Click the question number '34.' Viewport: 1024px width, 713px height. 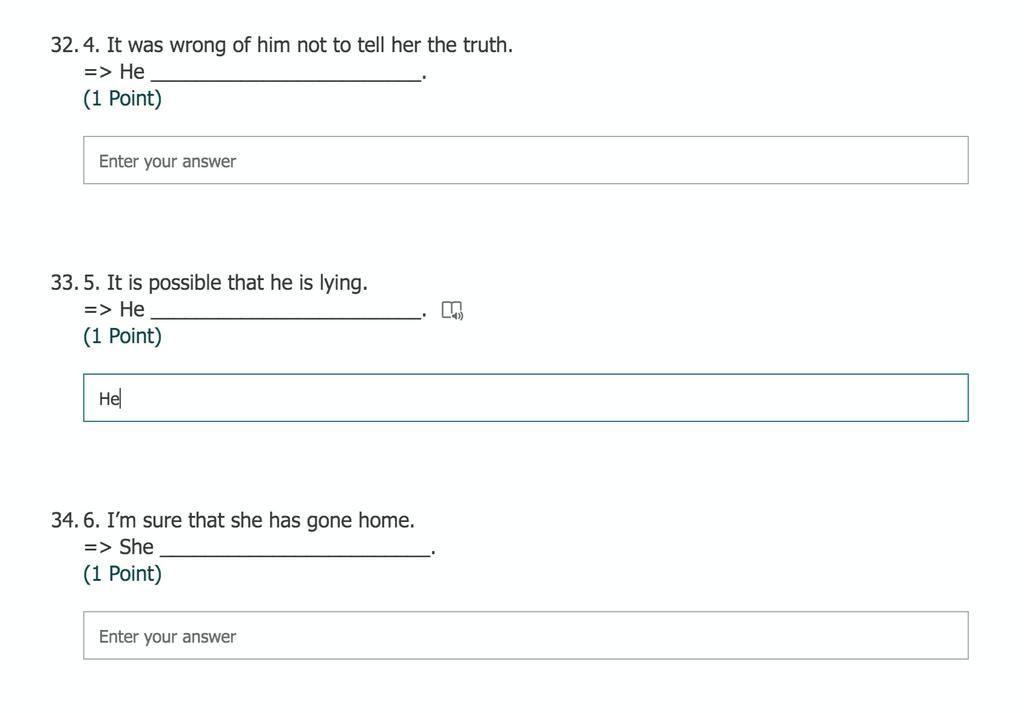(x=65, y=520)
